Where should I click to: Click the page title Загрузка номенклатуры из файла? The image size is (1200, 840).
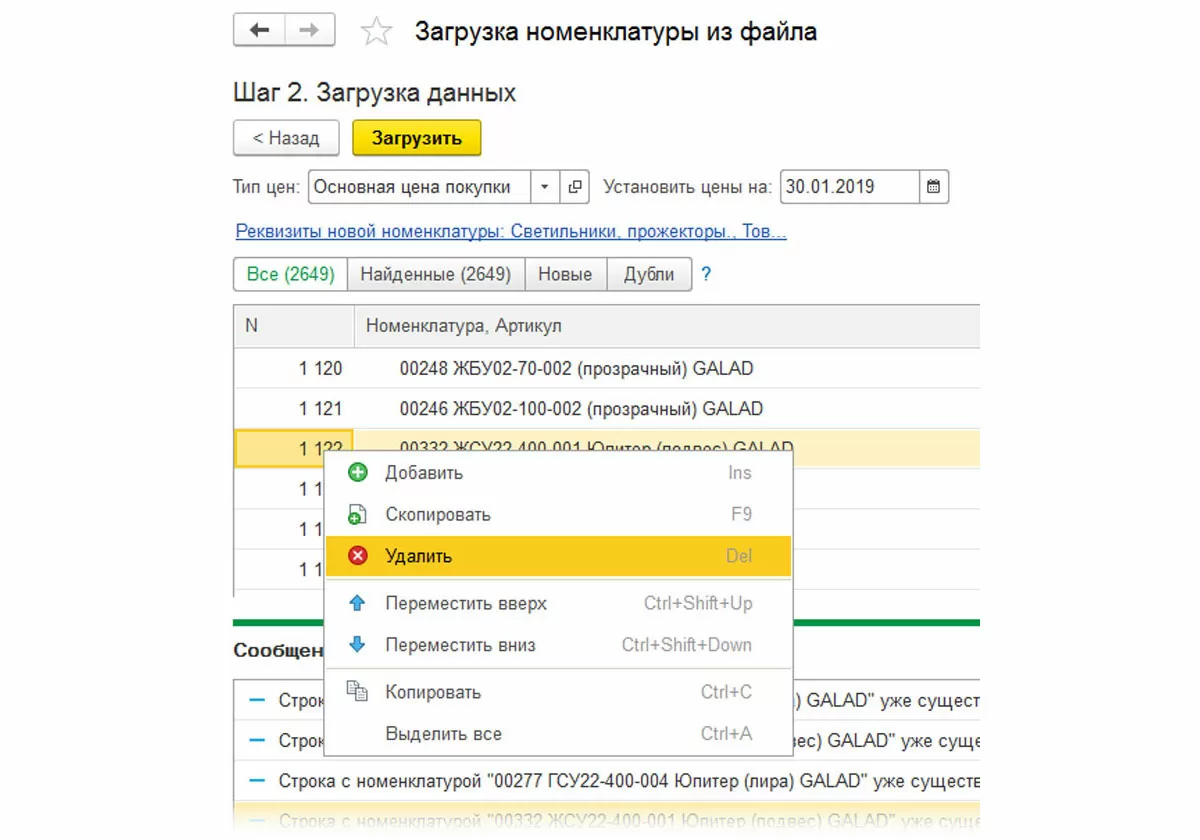(616, 32)
